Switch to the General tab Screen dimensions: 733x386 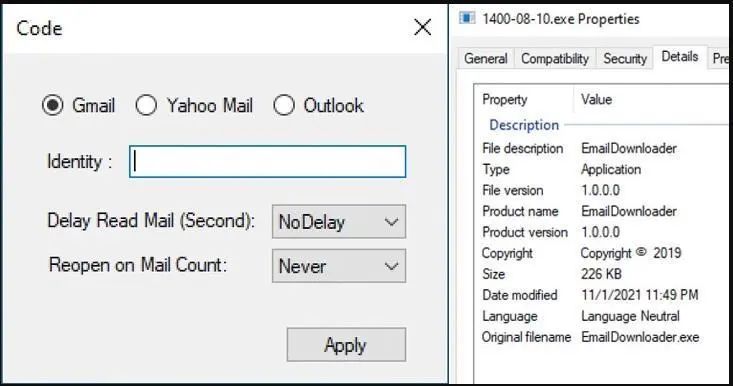click(486, 59)
